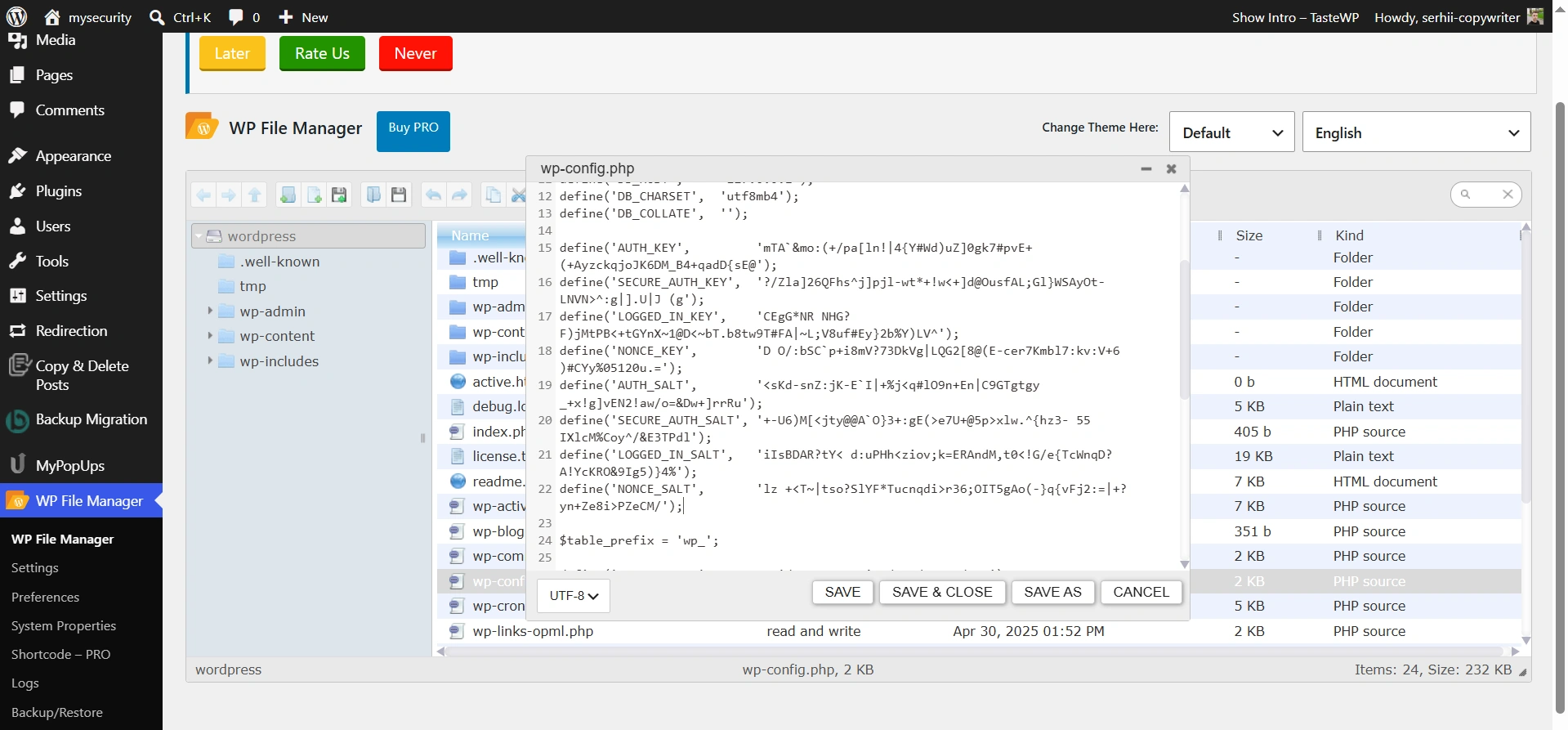The width and height of the screenshot is (1568, 730).
Task: Create a new file using the toolbar icon
Action: 314,195
